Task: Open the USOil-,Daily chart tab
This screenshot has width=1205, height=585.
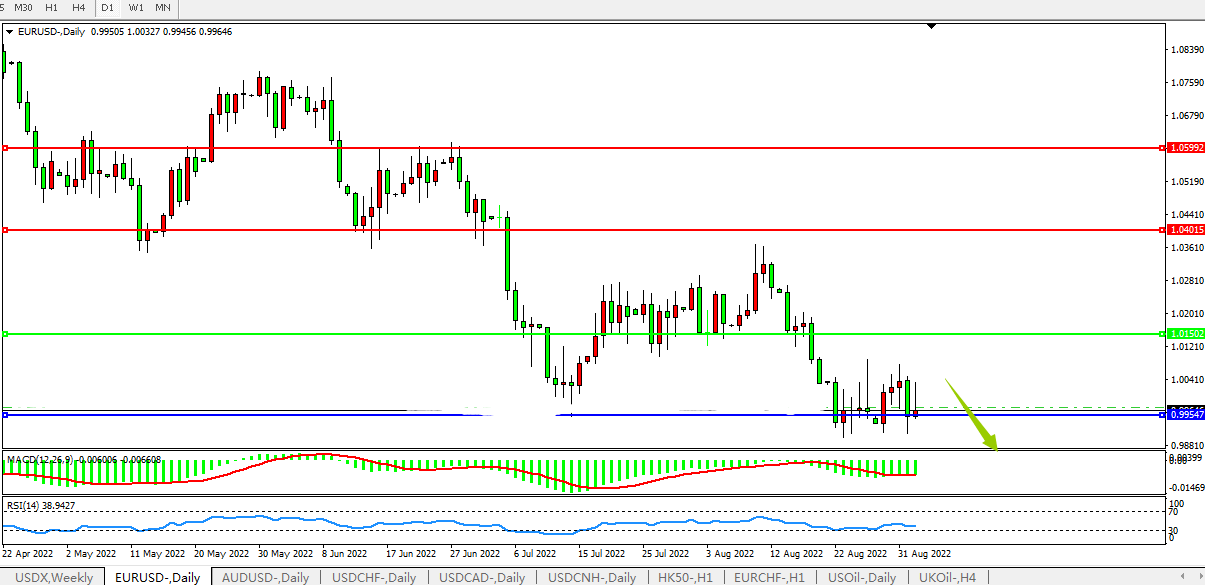Action: (861, 577)
